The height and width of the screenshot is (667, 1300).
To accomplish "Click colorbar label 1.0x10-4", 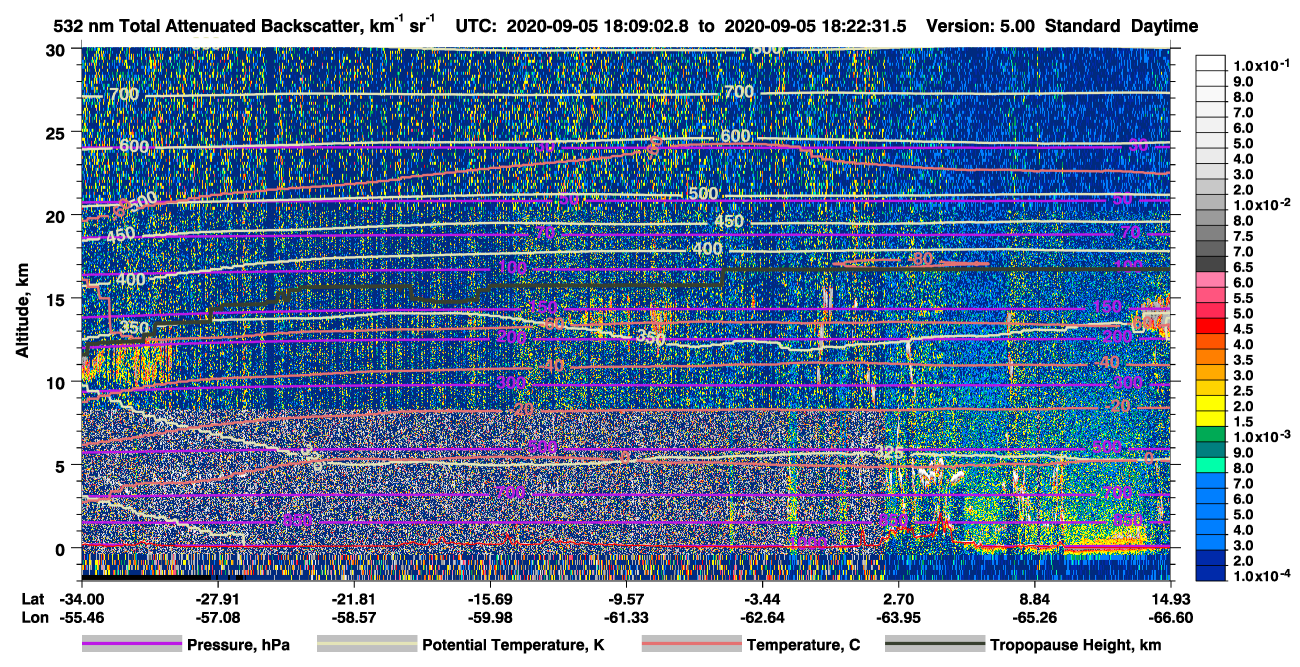I will [1261, 576].
